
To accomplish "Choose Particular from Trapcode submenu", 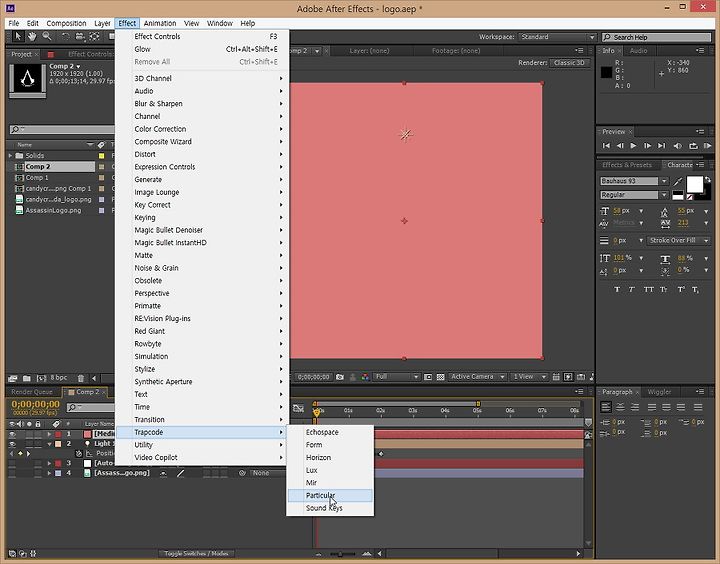I will 330,495.
